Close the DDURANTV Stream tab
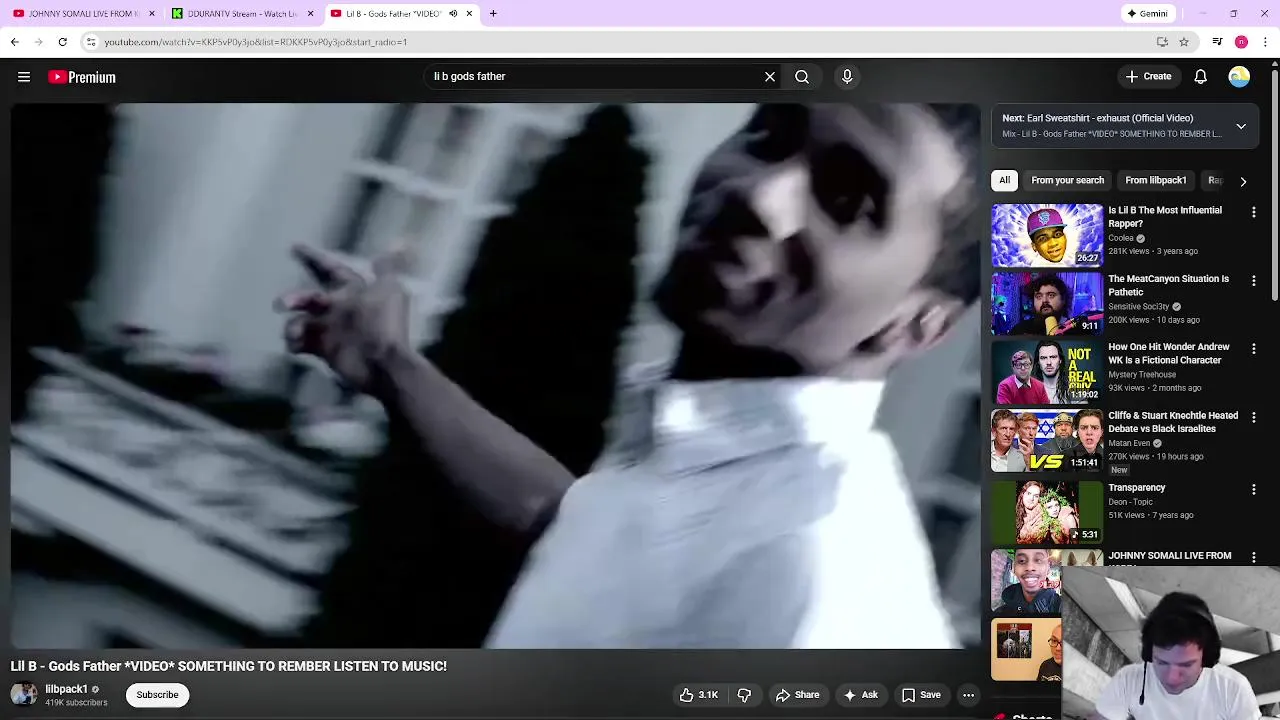 [310, 13]
